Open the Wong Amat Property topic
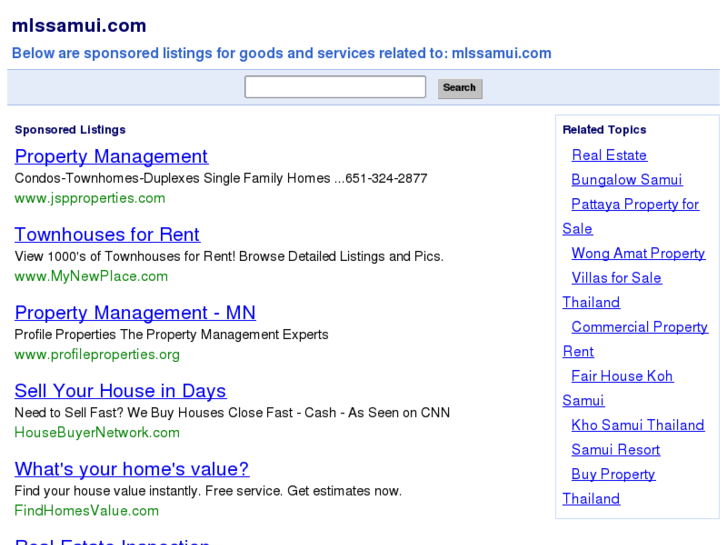727x545 pixels. (x=638, y=253)
